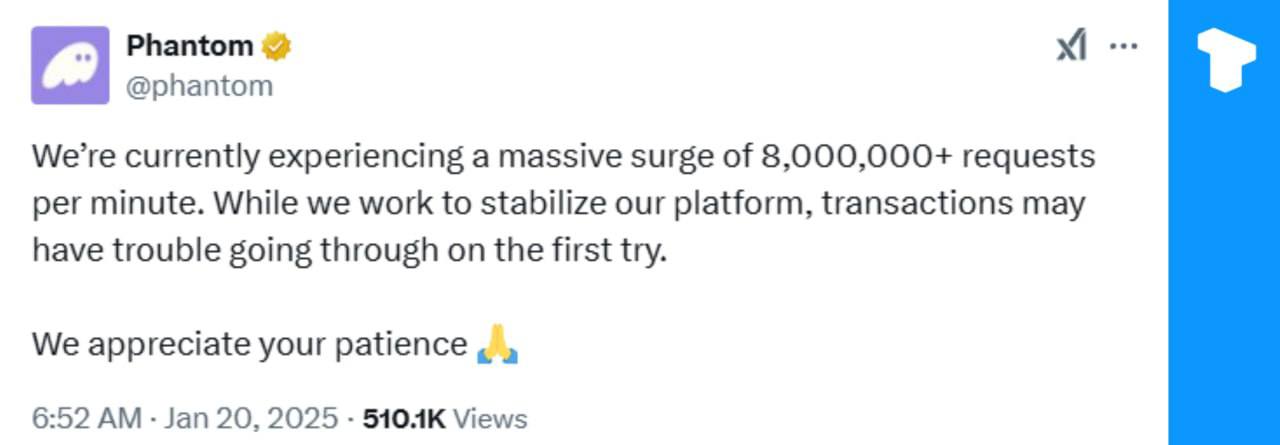This screenshot has width=1280, height=445.
Task: Click the 510.1K view count number
Action: pos(403,418)
